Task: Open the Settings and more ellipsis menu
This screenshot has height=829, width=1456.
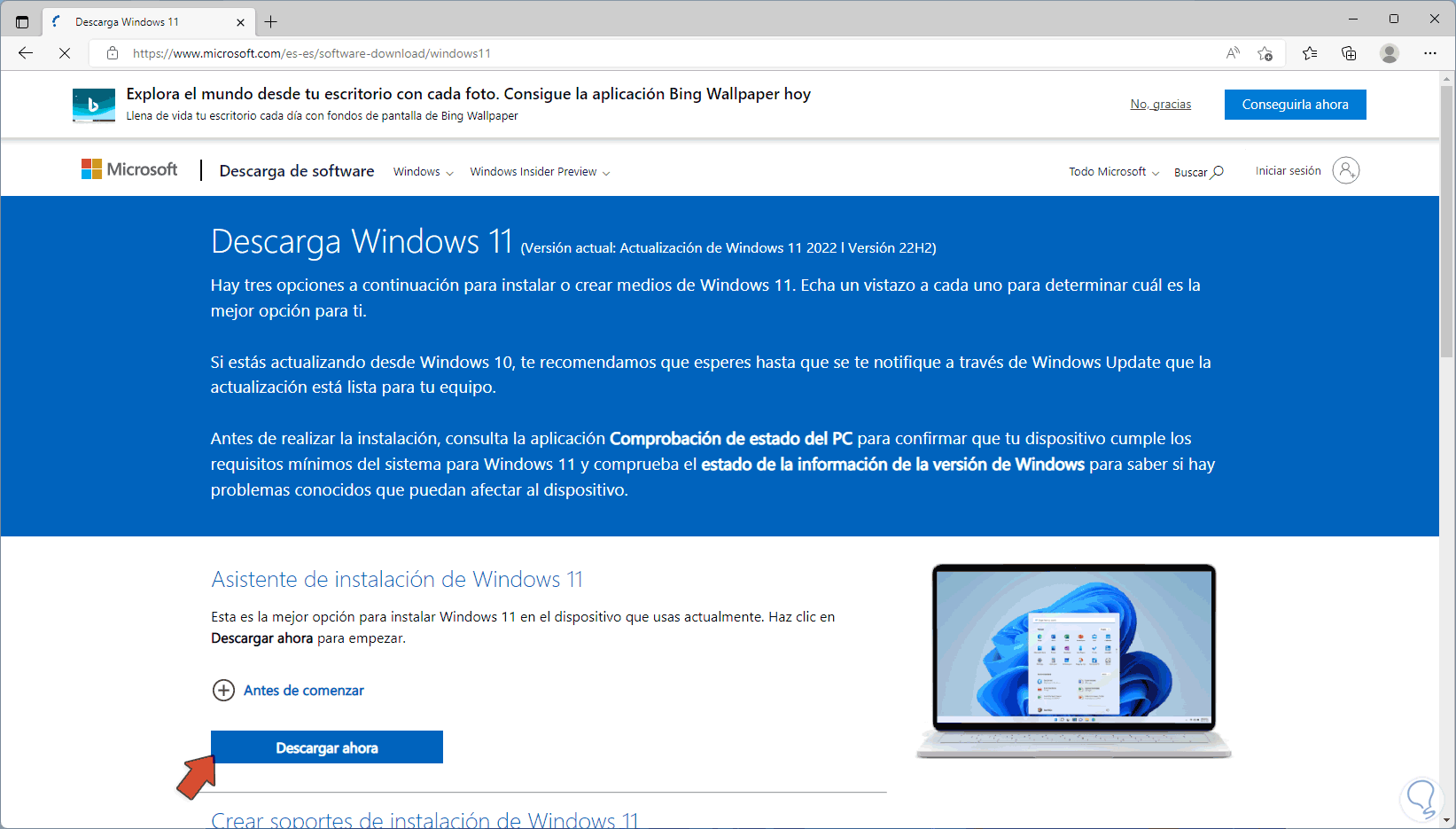Action: coord(1430,53)
